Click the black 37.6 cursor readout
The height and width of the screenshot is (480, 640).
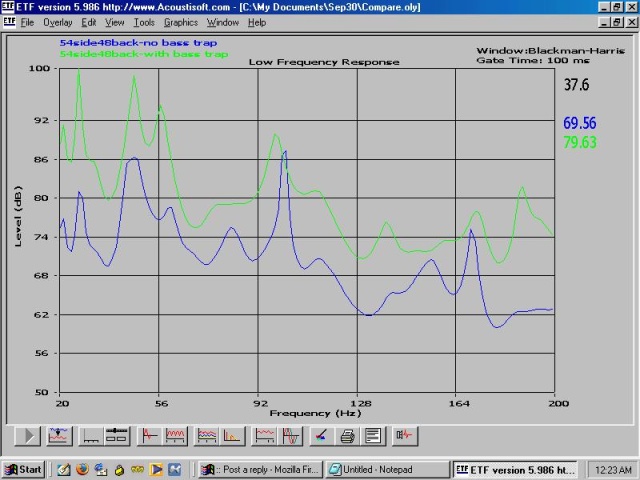[x=576, y=85]
